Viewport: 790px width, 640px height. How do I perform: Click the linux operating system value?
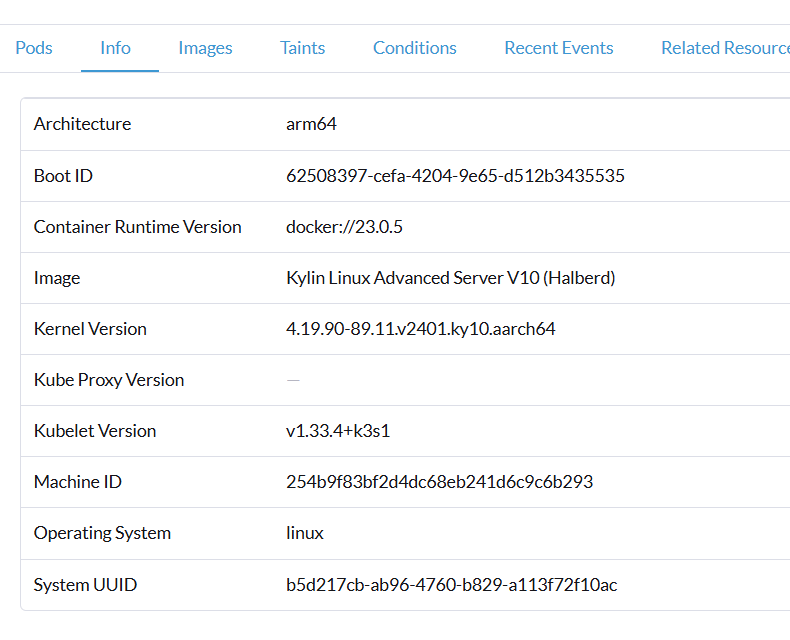[305, 533]
